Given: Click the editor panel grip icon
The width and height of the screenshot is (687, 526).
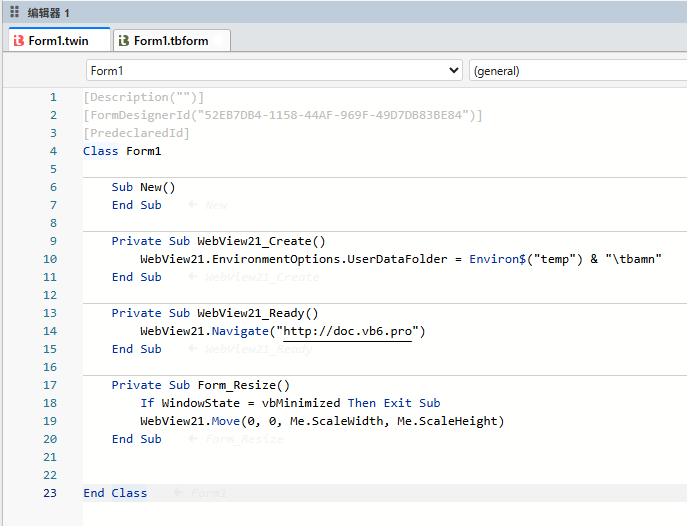Looking at the screenshot, I should (x=14, y=12).
